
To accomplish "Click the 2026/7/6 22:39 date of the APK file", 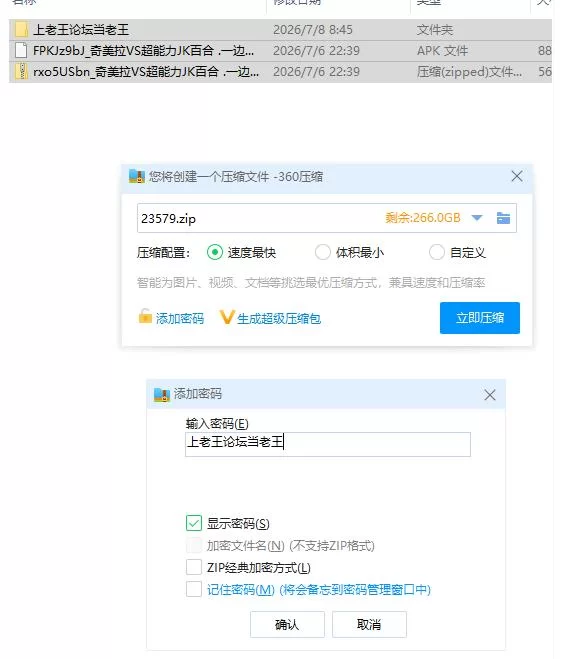I will point(316,51).
